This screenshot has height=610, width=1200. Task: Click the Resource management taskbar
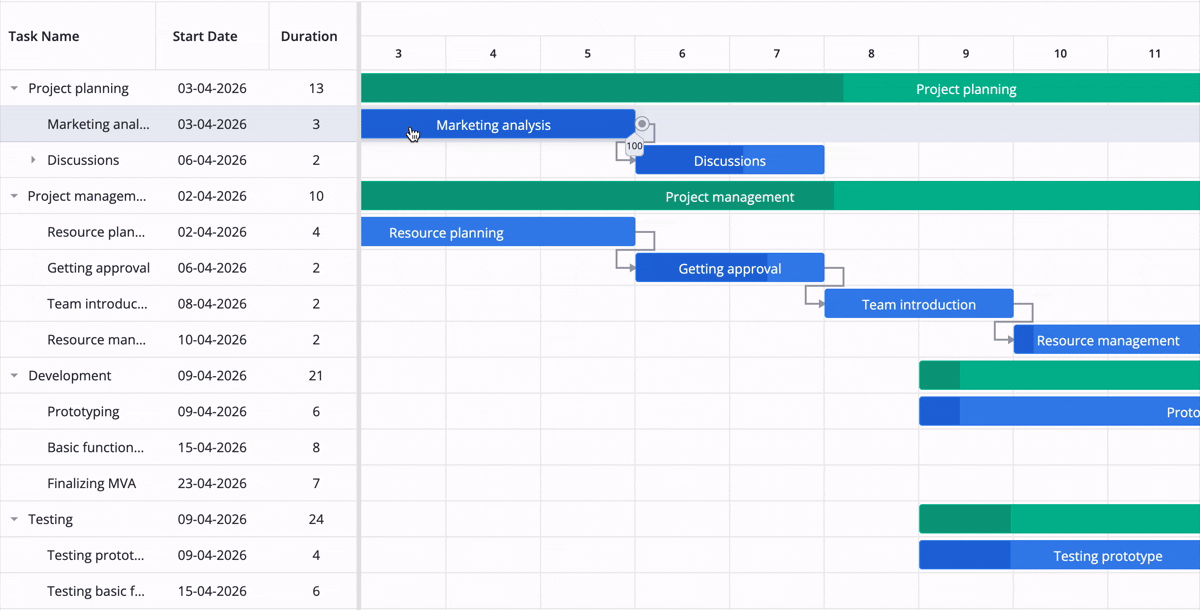[1105, 340]
